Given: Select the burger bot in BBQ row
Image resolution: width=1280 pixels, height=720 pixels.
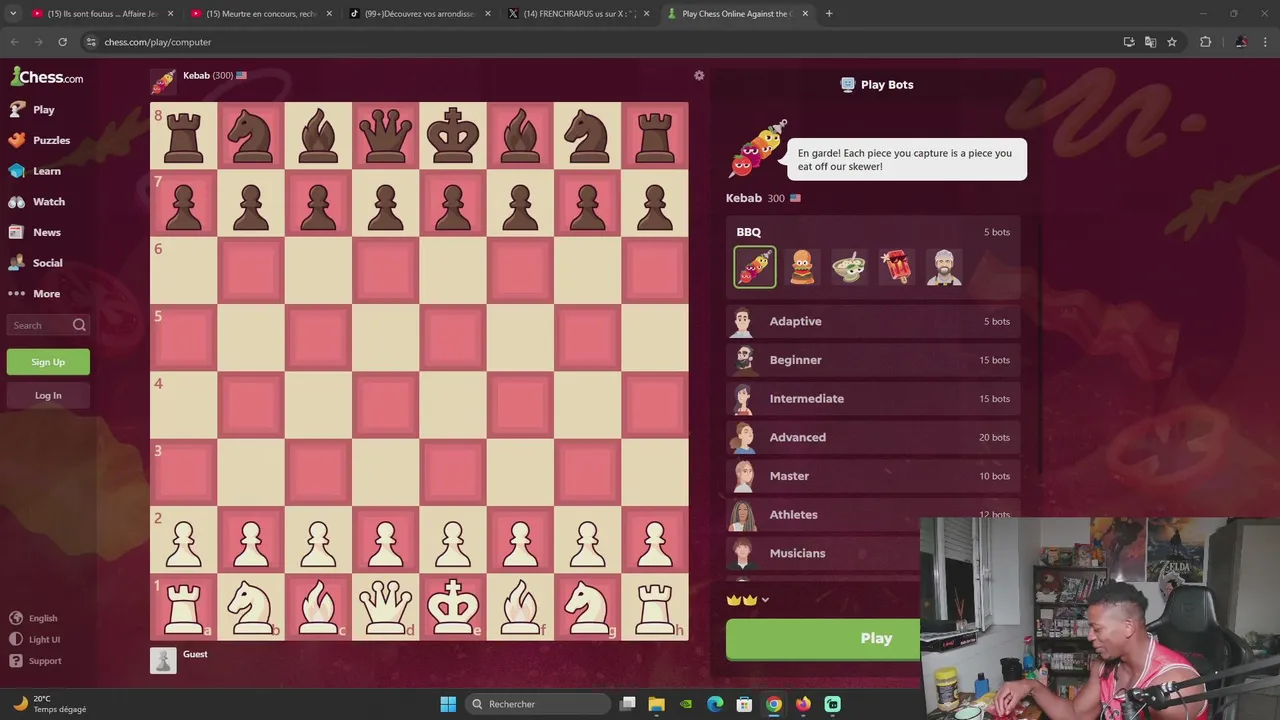Looking at the screenshot, I should (x=802, y=267).
